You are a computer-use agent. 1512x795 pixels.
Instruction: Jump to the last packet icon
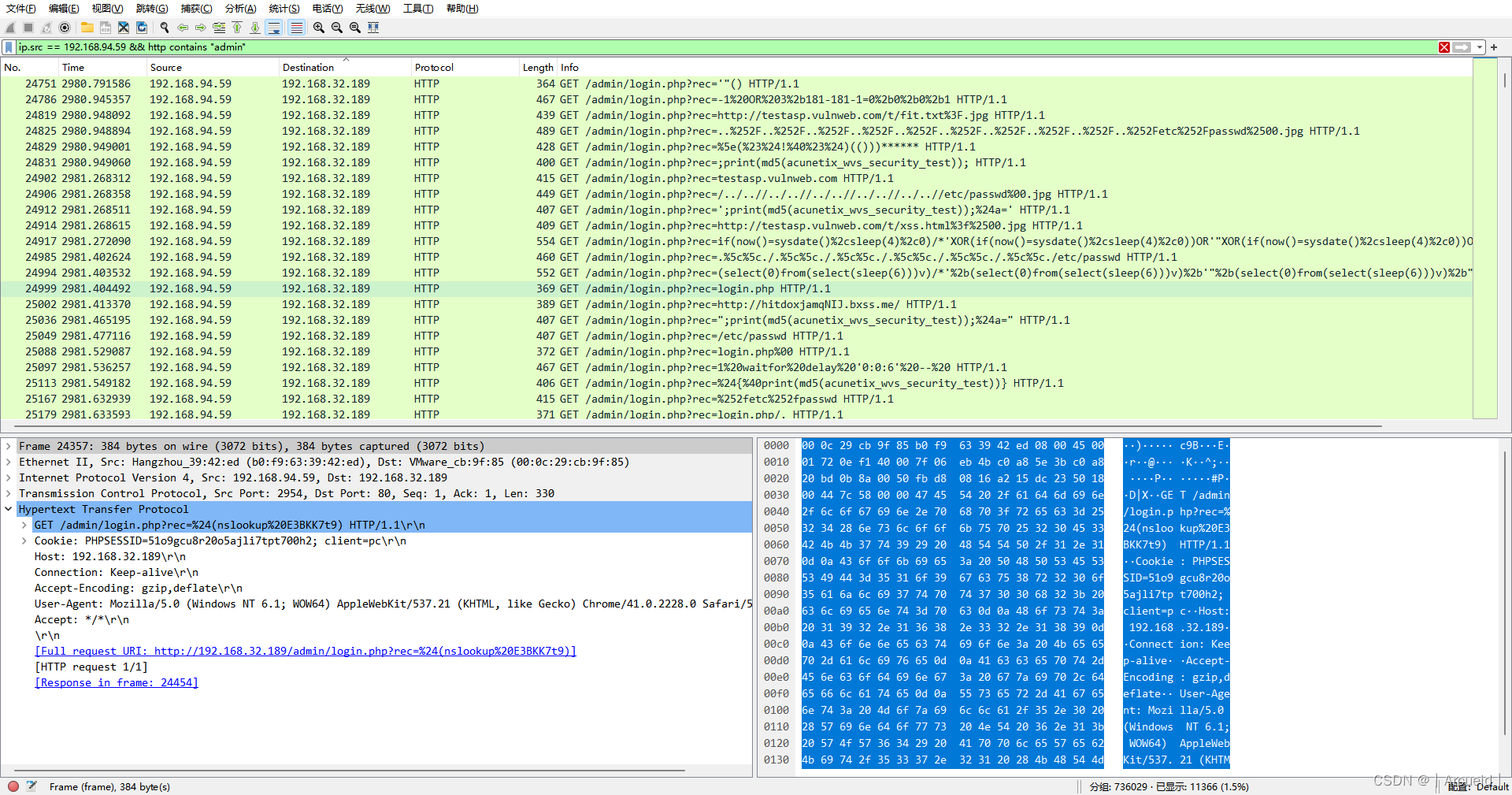tap(255, 28)
